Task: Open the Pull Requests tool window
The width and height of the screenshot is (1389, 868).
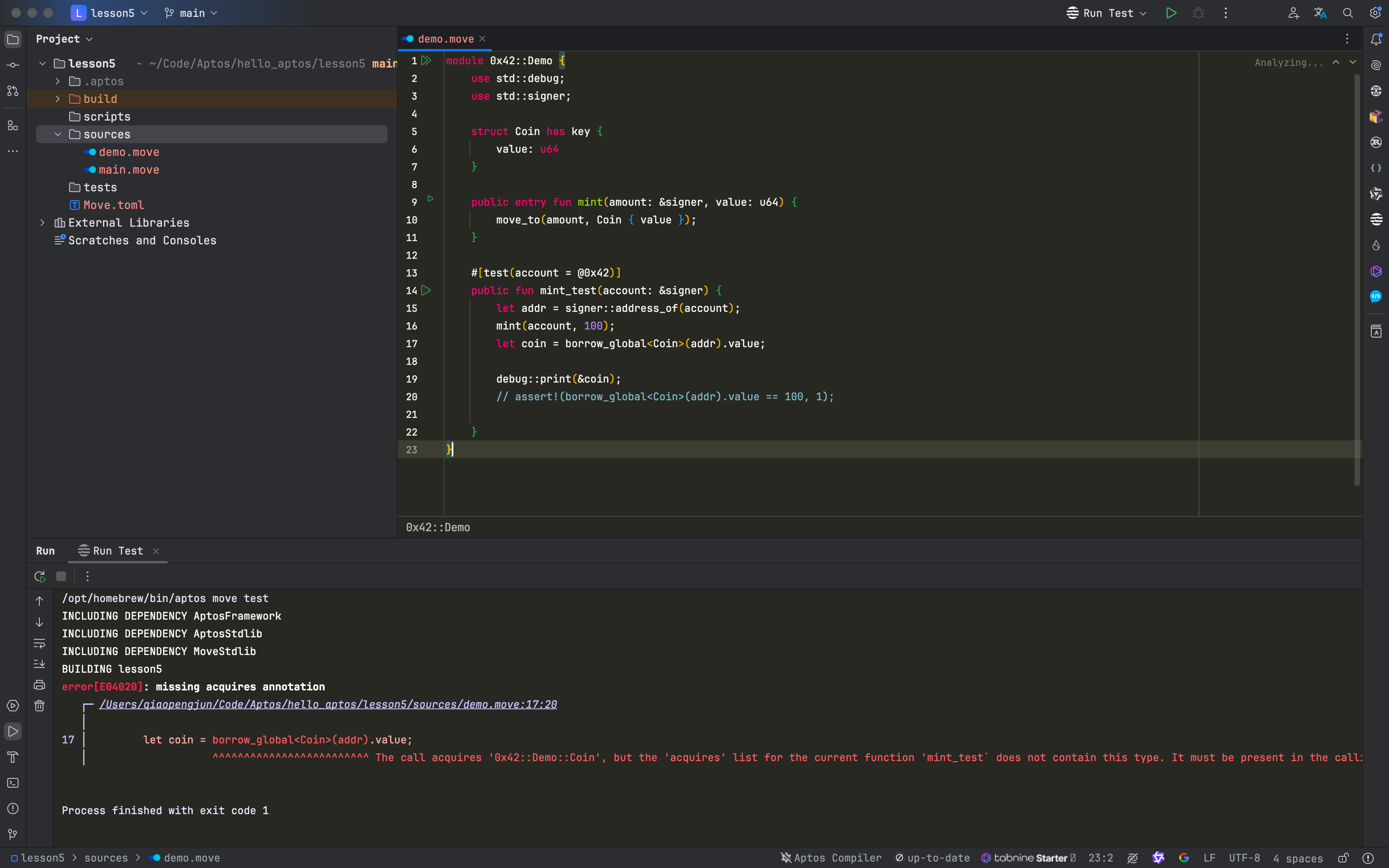Action: 12,91
